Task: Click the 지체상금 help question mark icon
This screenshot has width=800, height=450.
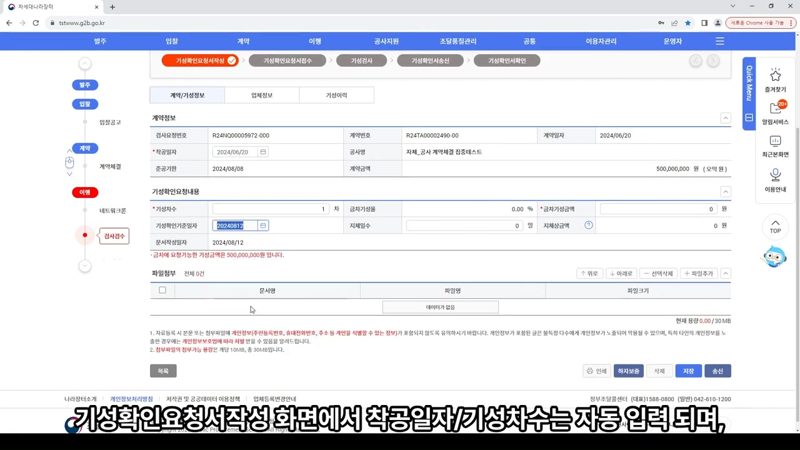Action: tap(588, 225)
